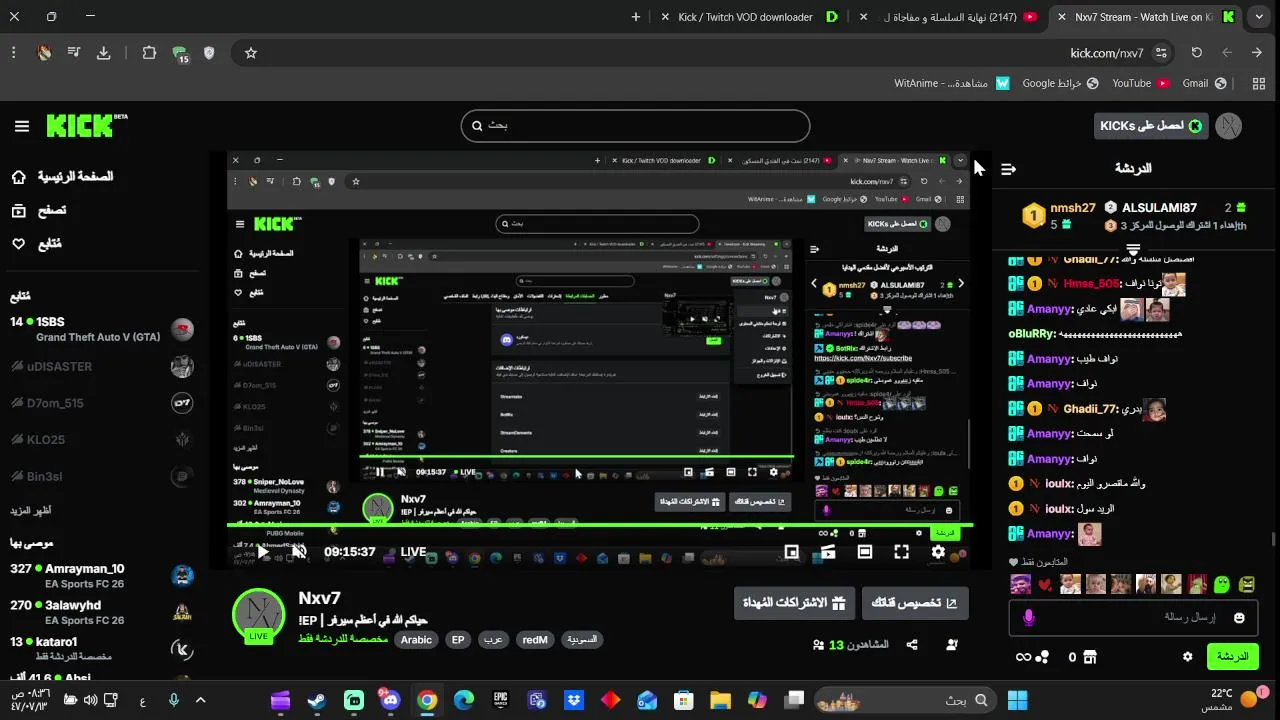Select the EP tag
Screen dimensions: 1280x720
[x=458, y=639]
